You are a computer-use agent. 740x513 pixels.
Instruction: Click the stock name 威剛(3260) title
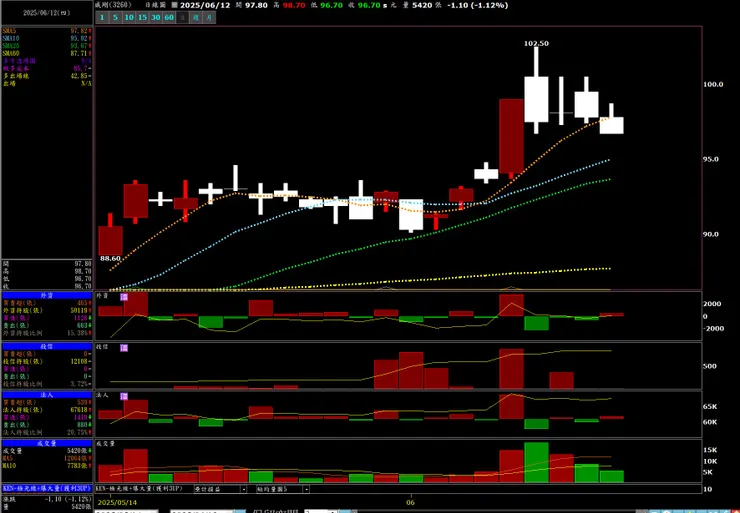coord(112,5)
